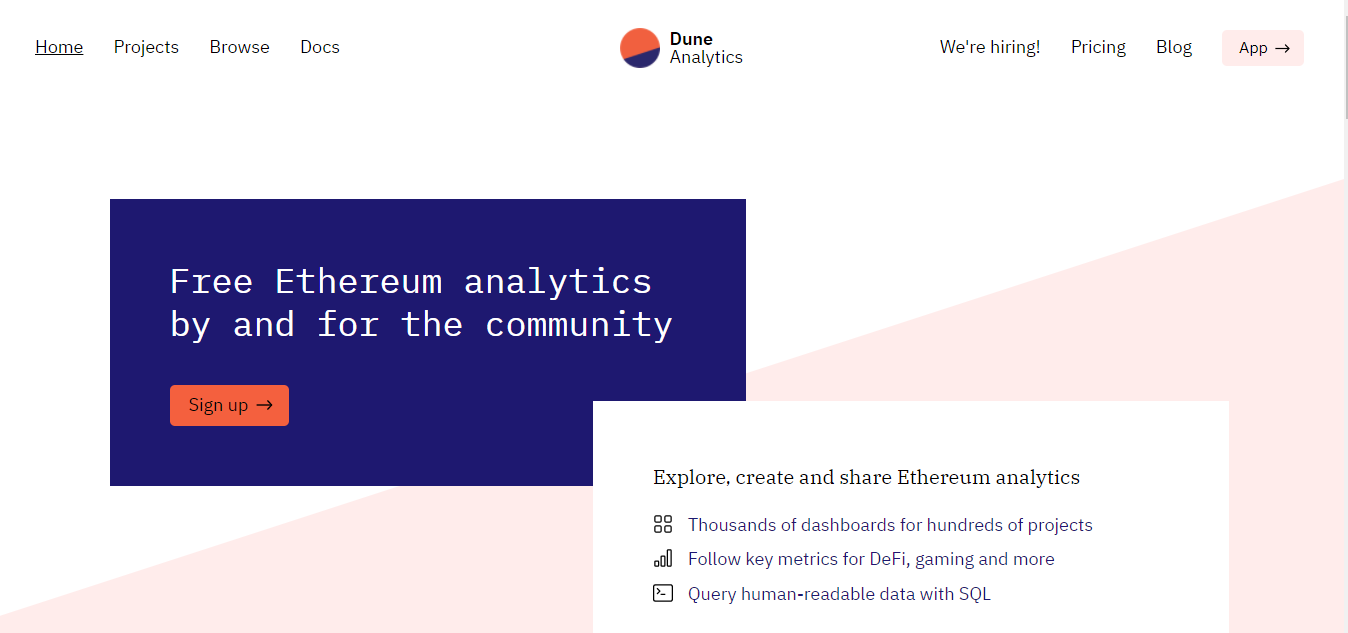Click the arrow in the App button
Screen dimensions: 1348x633
tap(1282, 48)
